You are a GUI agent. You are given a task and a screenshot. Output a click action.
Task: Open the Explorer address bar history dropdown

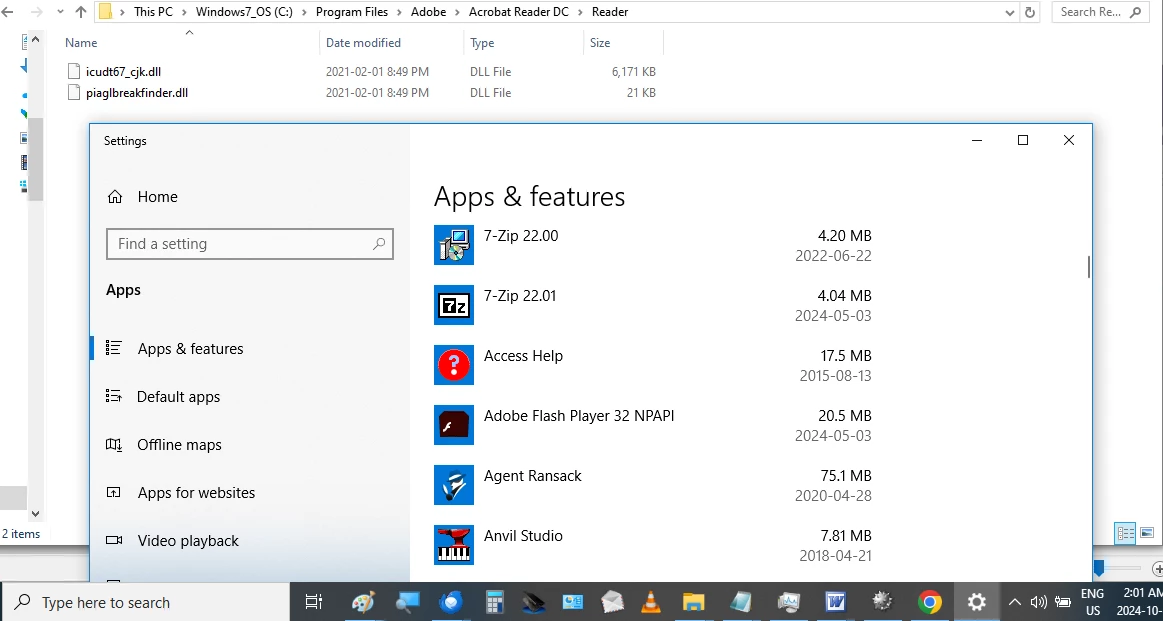(1009, 12)
